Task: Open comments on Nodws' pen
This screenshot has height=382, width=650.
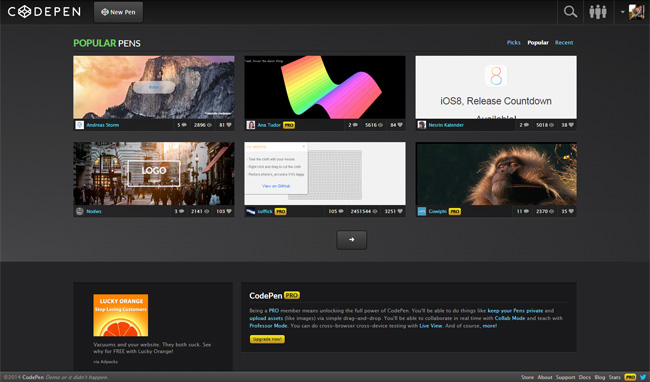Action: click(179, 211)
